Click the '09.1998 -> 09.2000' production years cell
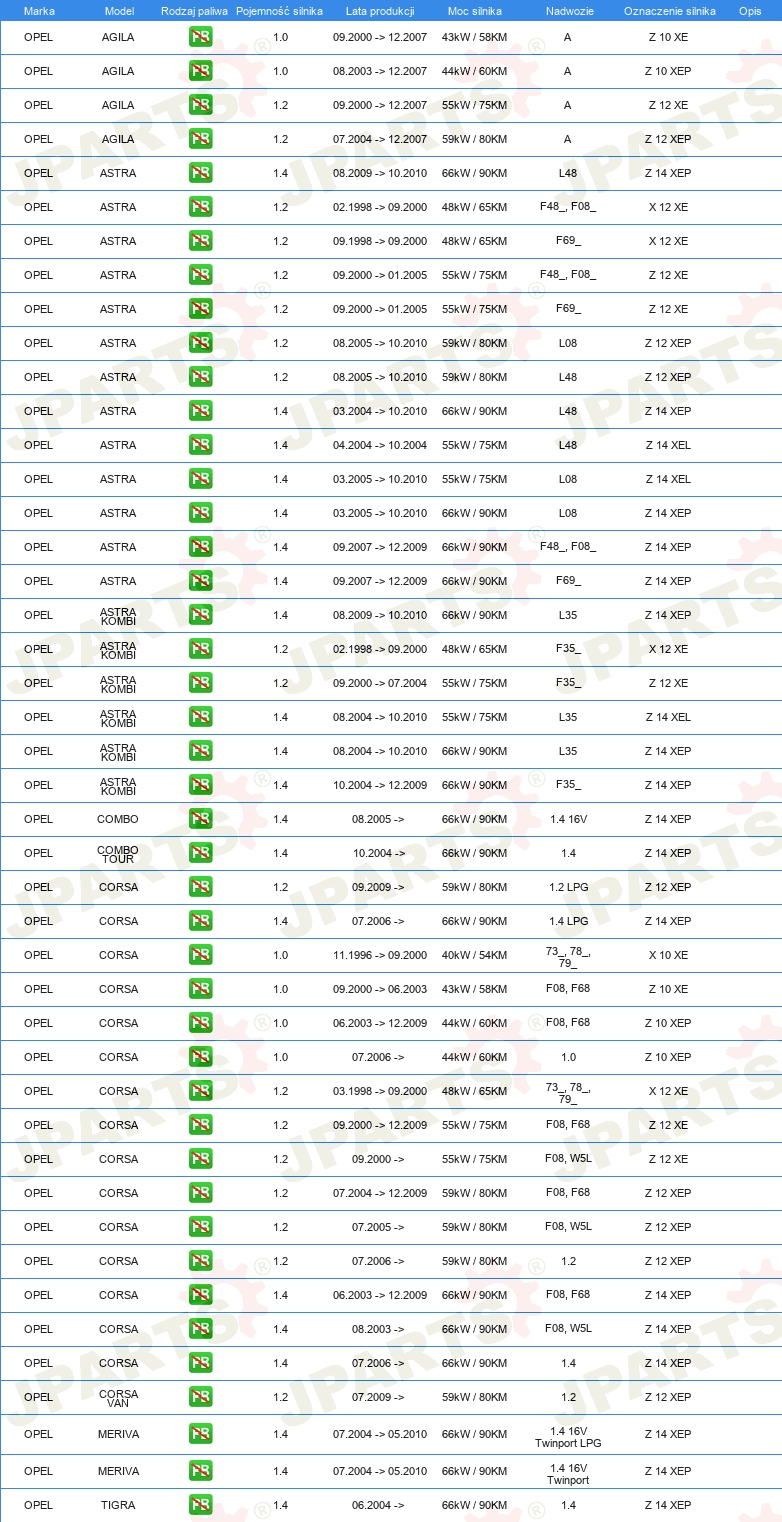This screenshot has height=1522, width=782. (x=380, y=241)
